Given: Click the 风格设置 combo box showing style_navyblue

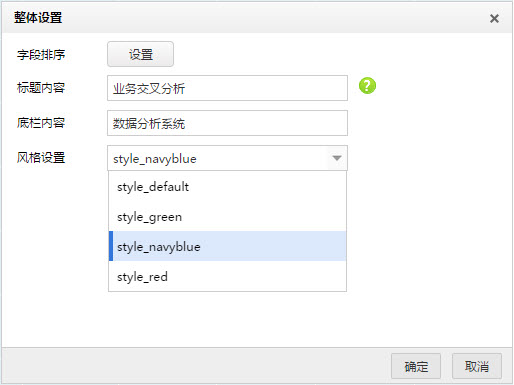Looking at the screenshot, I should coord(227,158).
